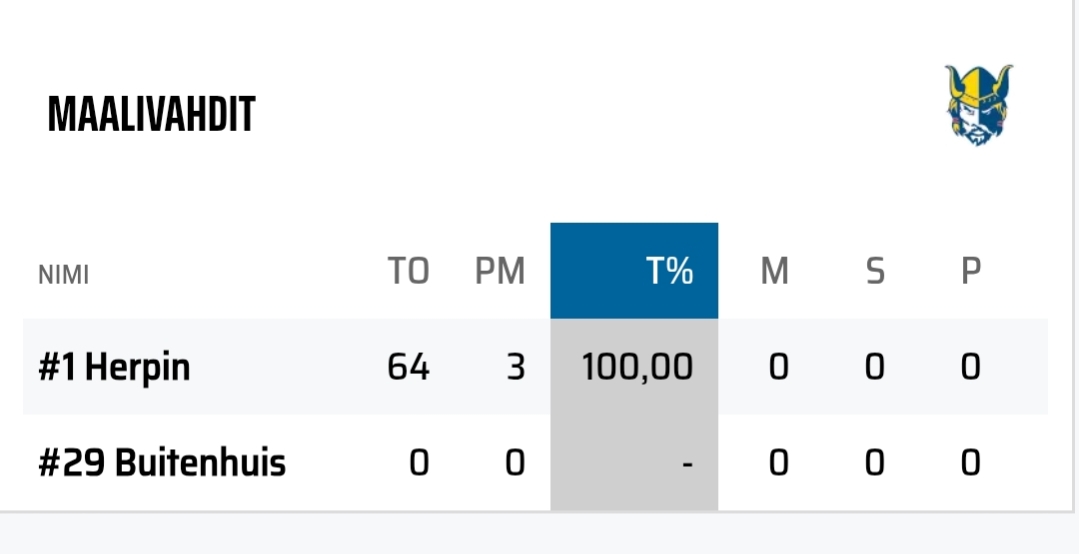Open goalie #29 Buitenhuis's profile
Image resolution: width=1079 pixels, height=554 pixels.
(162, 463)
